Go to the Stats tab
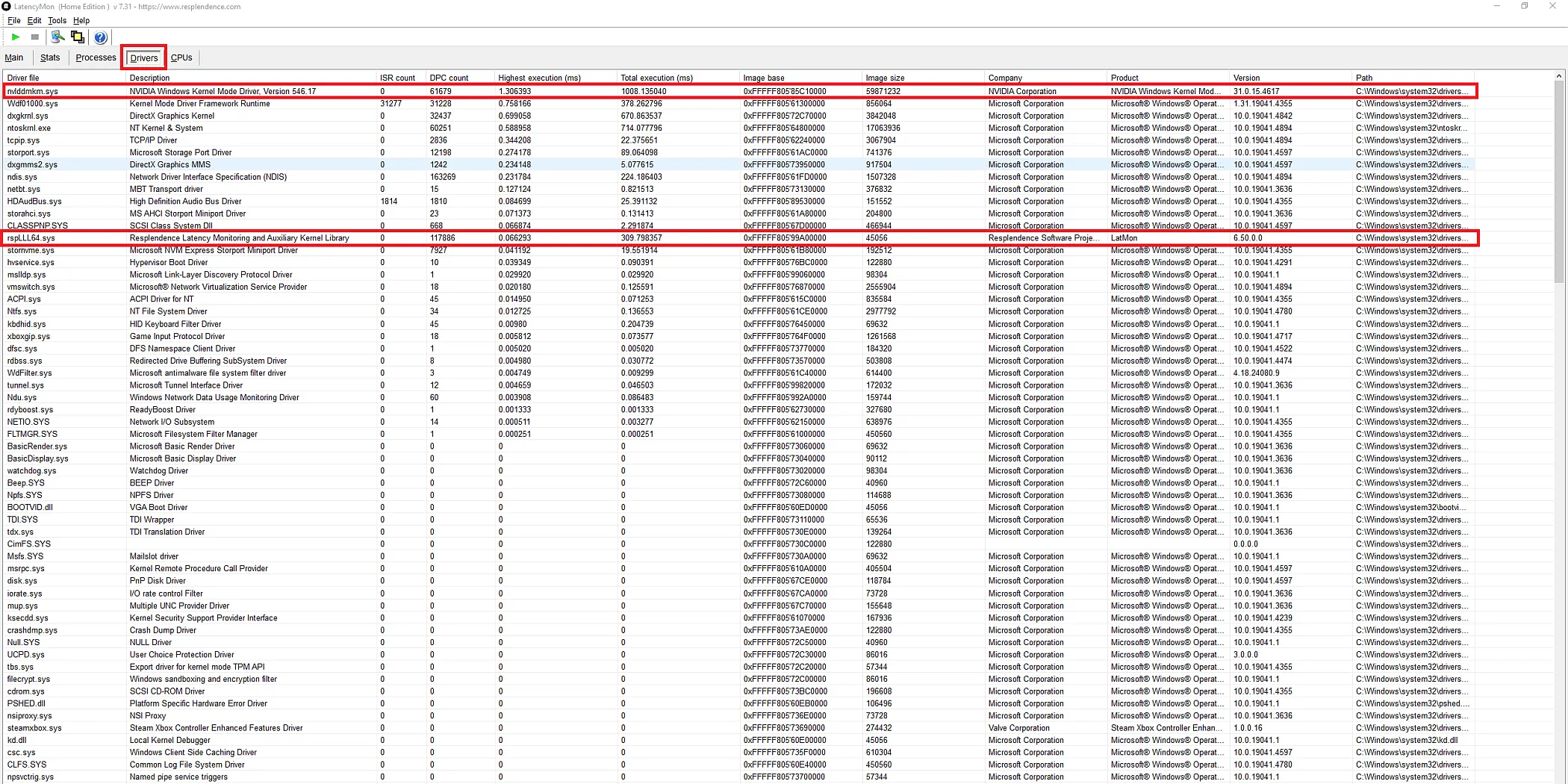 (x=50, y=57)
